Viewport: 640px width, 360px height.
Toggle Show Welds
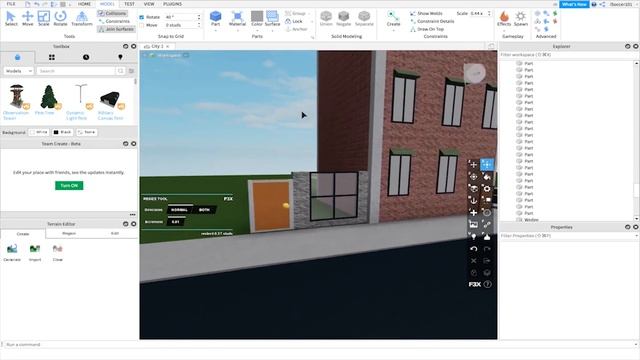click(x=426, y=13)
